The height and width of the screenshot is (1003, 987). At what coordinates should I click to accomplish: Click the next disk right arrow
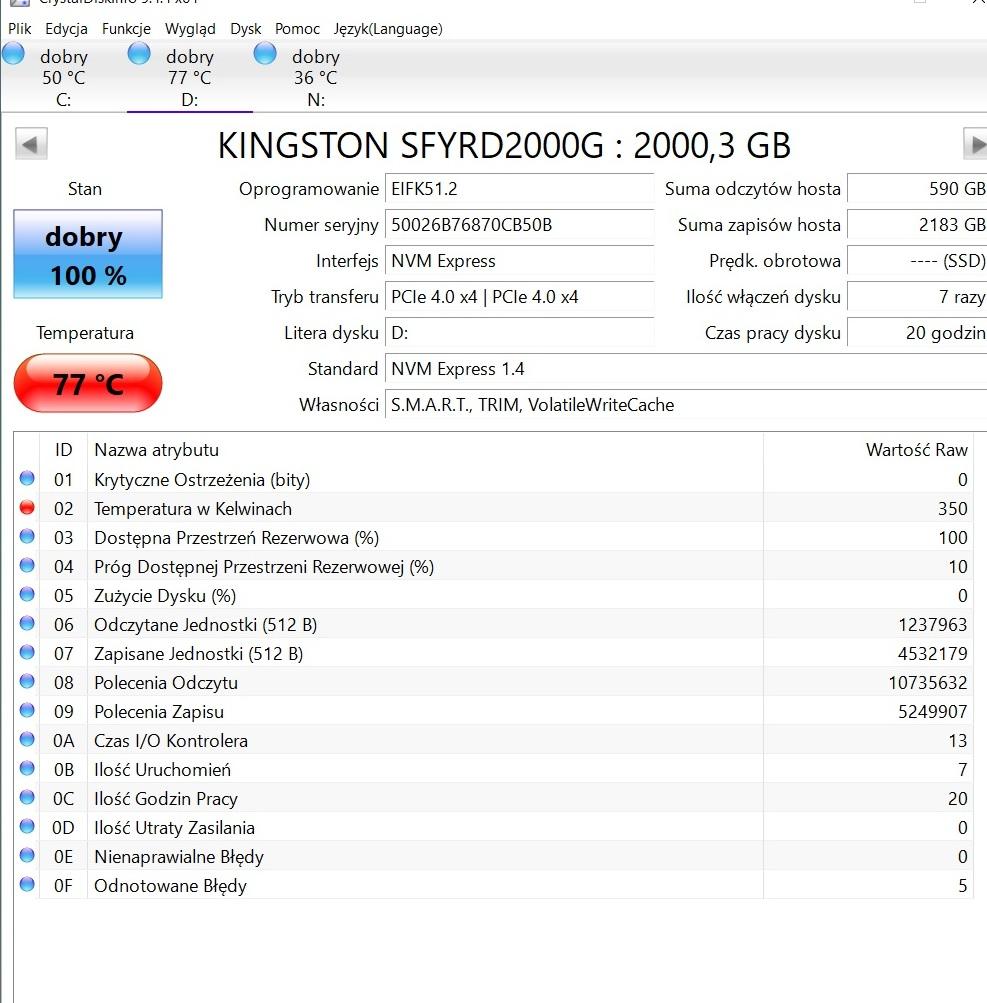pyautogui.click(x=975, y=145)
